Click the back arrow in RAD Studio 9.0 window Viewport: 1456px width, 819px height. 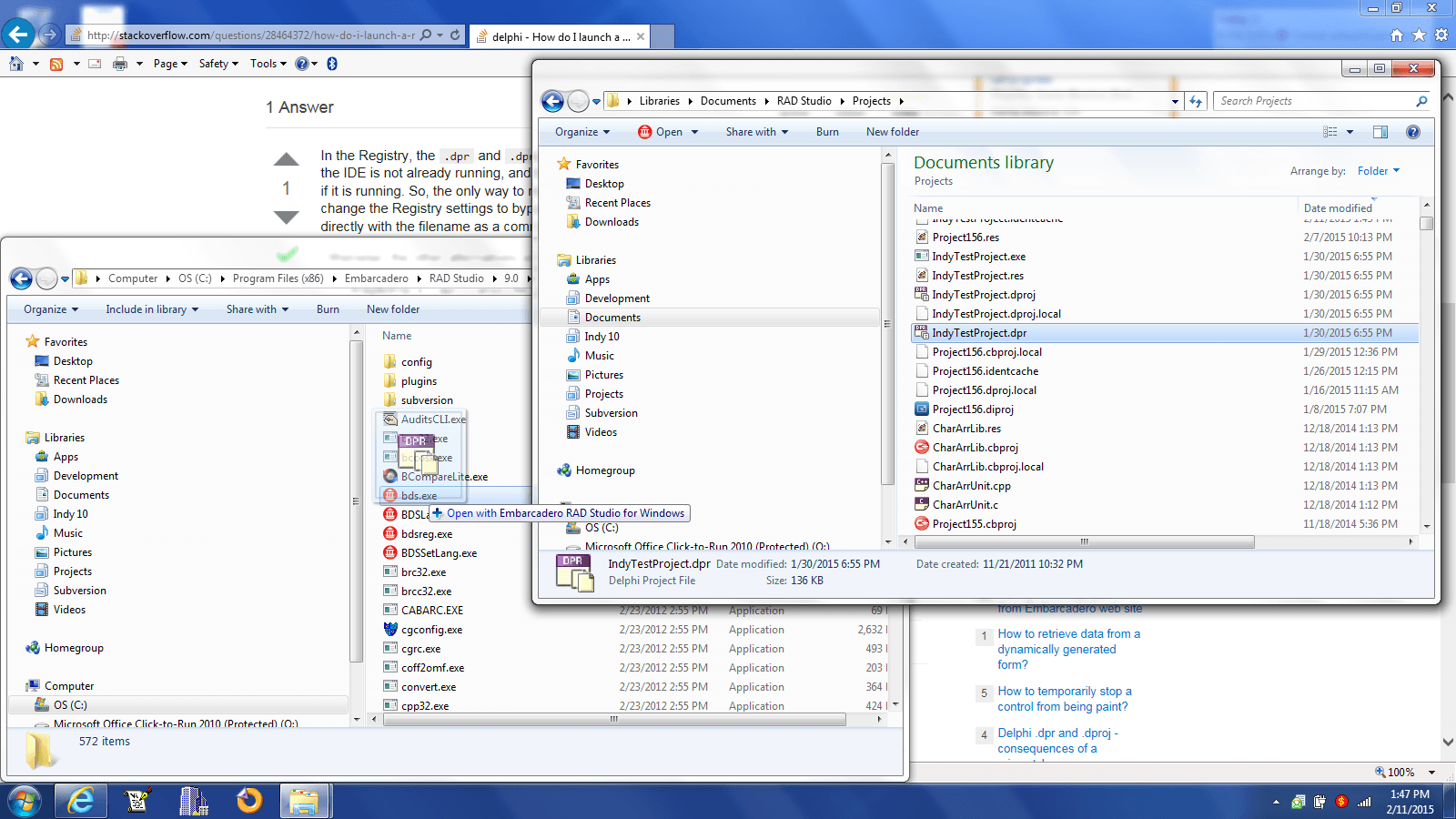[x=22, y=278]
